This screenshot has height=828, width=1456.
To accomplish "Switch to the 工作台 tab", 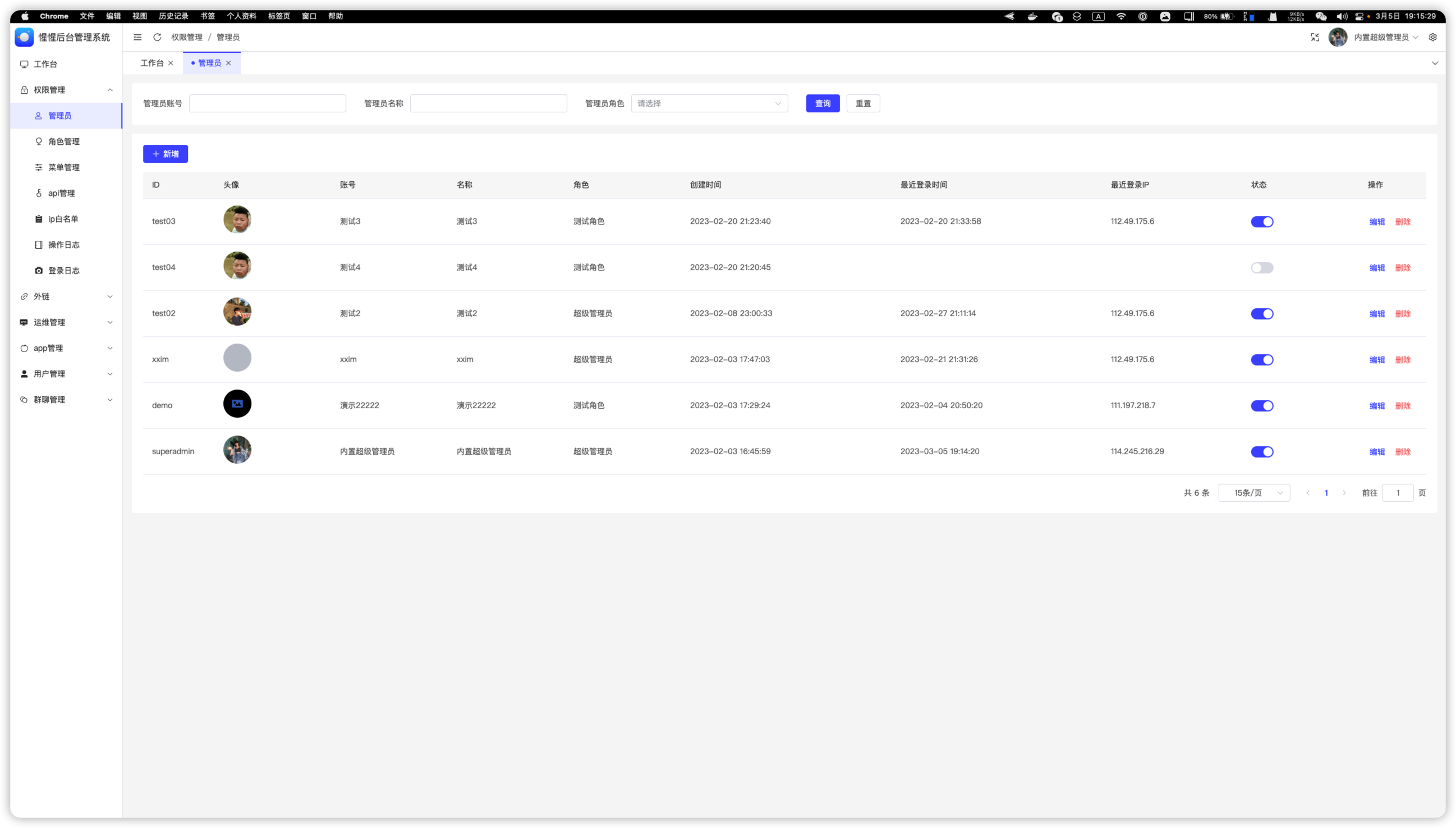I will pos(151,63).
